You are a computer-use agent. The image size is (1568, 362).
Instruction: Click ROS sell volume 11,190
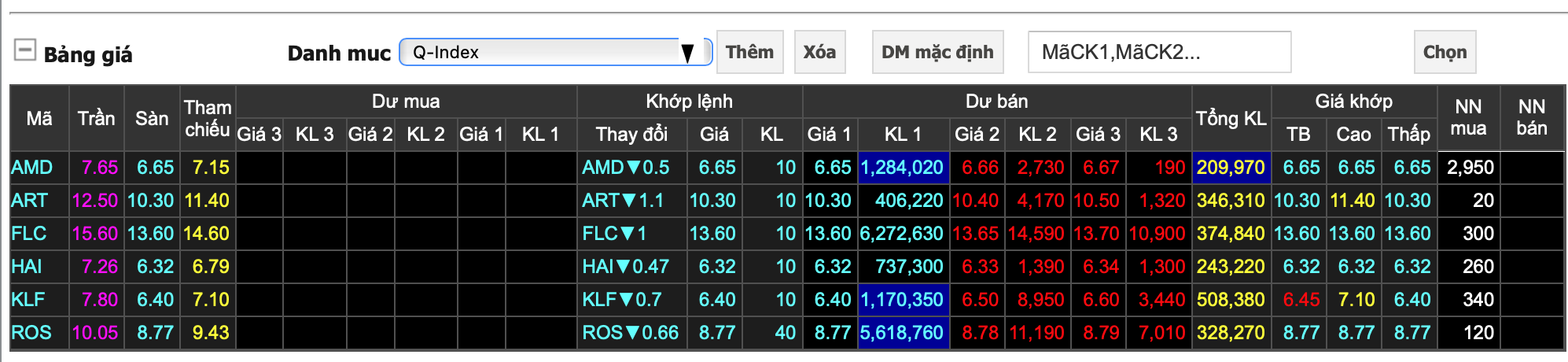[x=1037, y=333]
